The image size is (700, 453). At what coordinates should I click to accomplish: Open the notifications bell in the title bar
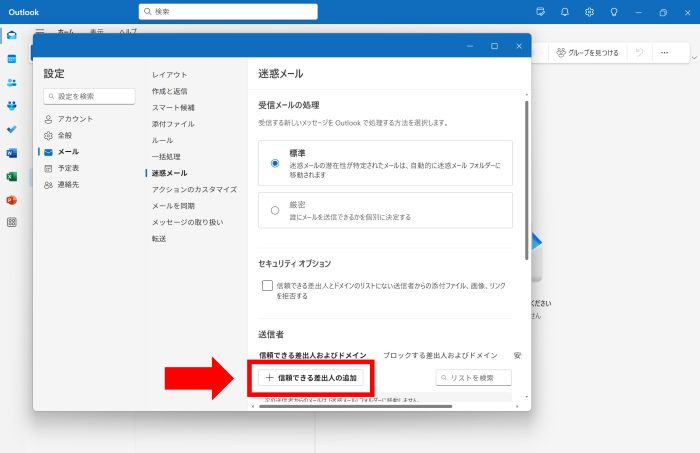tap(565, 12)
